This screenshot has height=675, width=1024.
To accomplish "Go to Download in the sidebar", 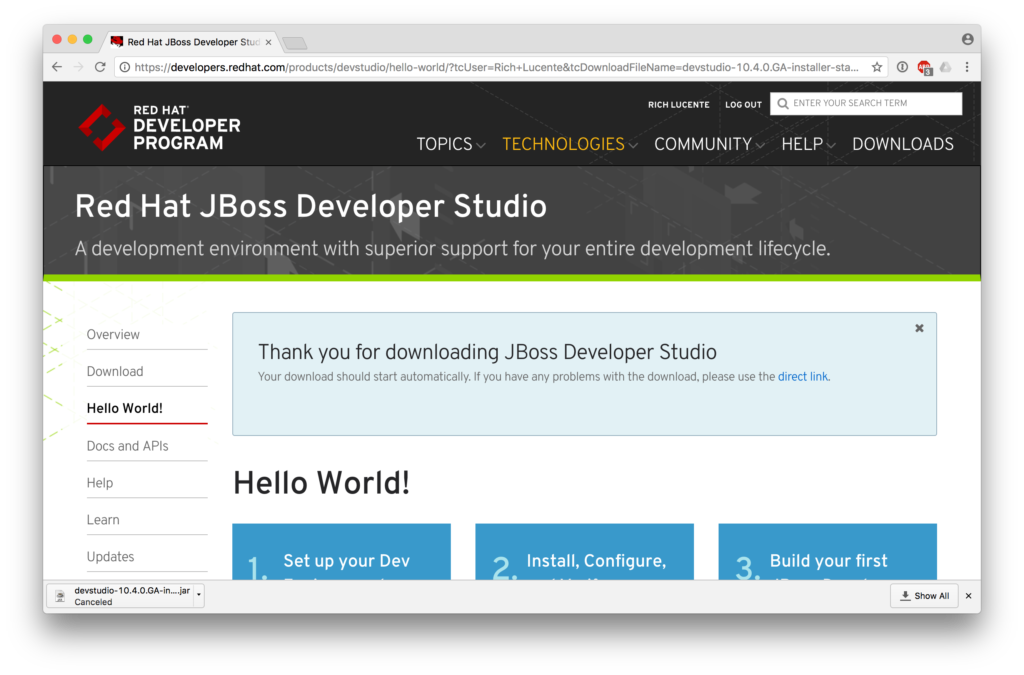I will [x=115, y=371].
